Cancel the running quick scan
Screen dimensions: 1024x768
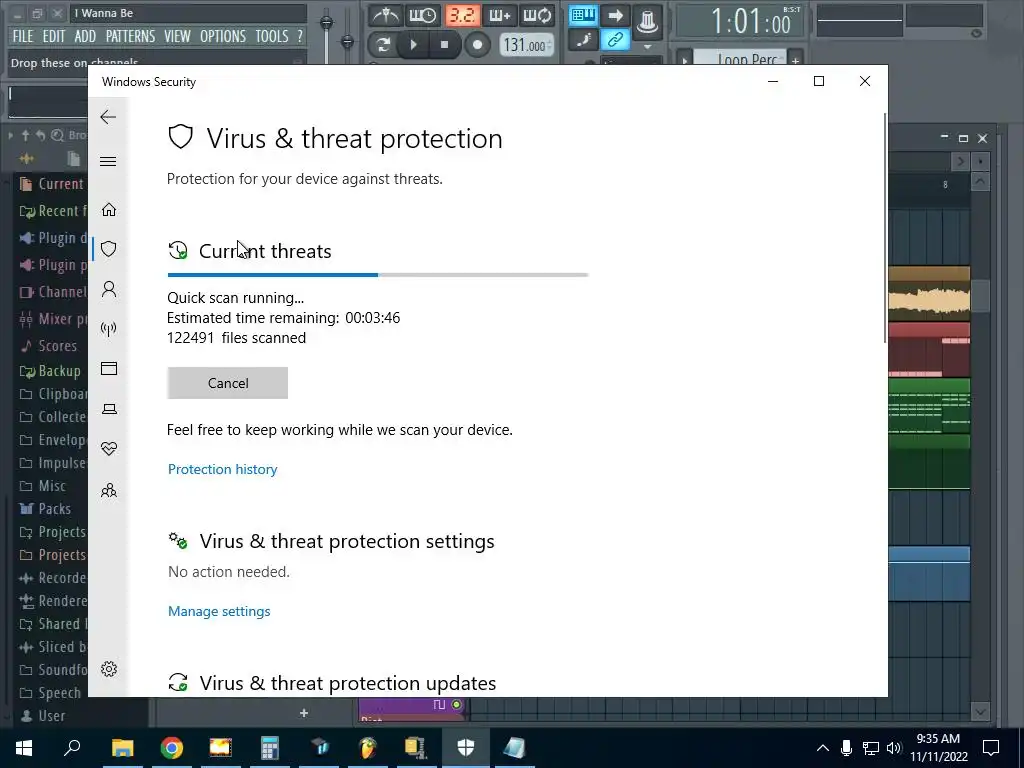coord(227,383)
